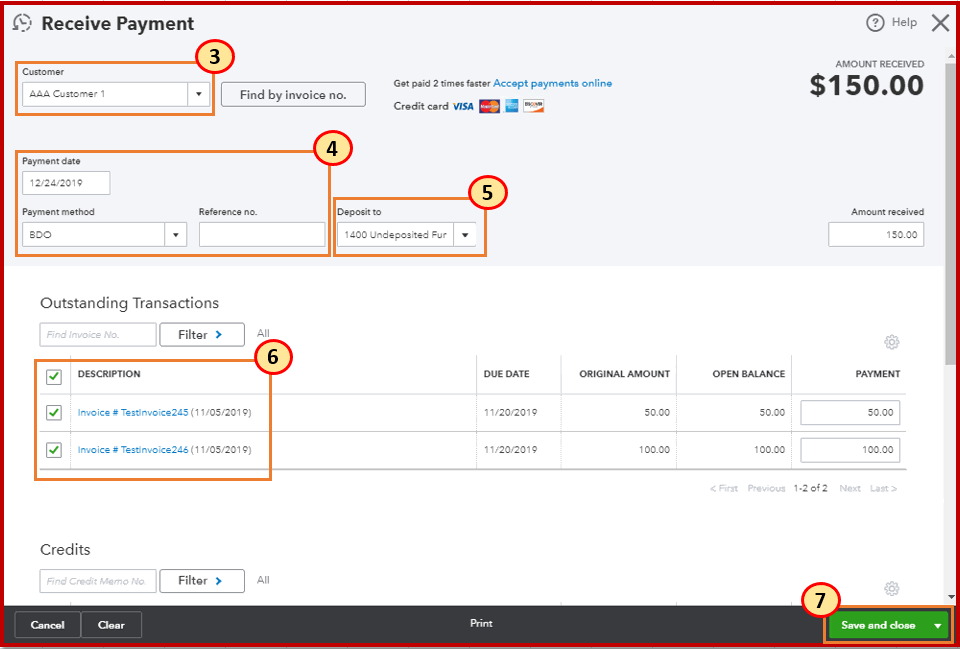Image resolution: width=960 pixels, height=649 pixels.
Task: Click the scrollbar up arrow
Action: click(x=951, y=56)
